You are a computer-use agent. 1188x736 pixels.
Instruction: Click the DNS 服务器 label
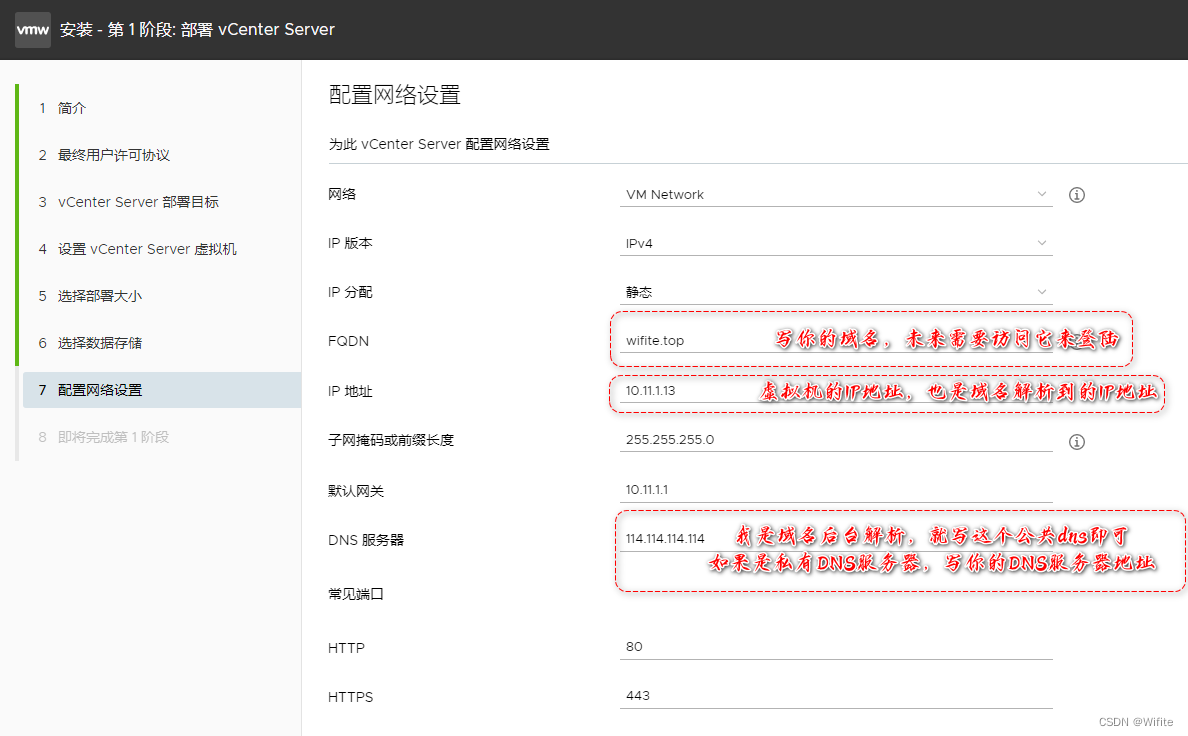366,540
